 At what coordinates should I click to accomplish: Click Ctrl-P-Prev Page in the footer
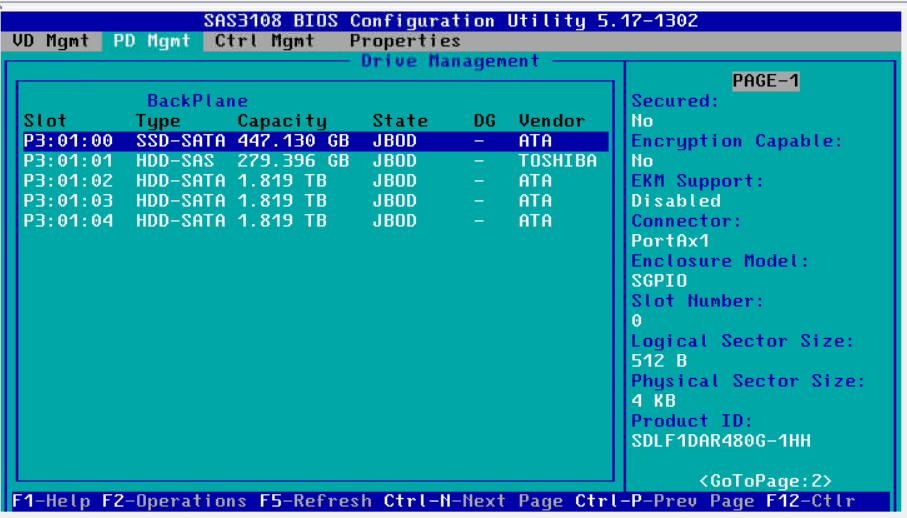[x=664, y=501]
